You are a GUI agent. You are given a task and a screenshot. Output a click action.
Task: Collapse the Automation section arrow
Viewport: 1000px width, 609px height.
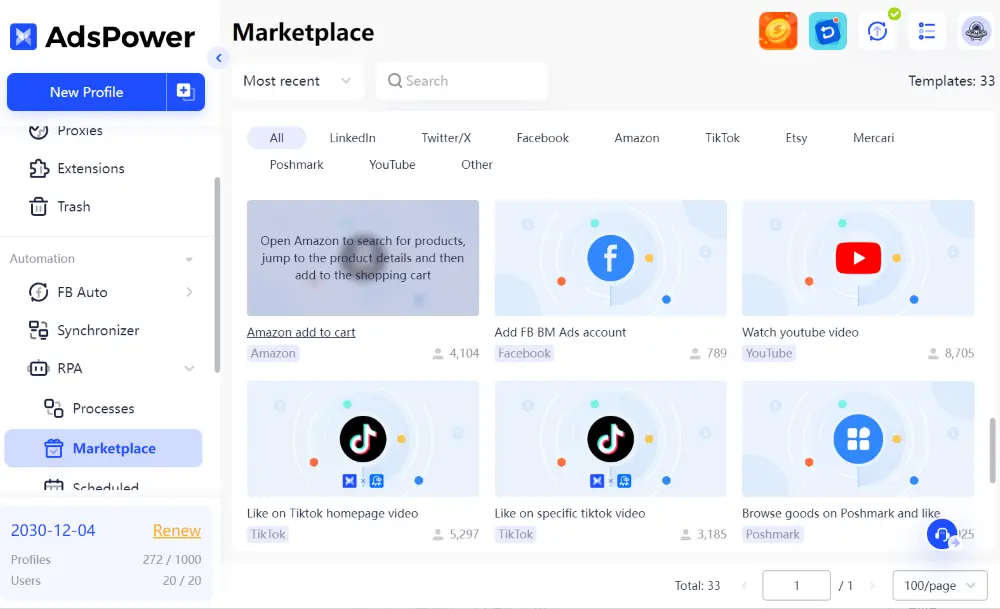[189, 259]
